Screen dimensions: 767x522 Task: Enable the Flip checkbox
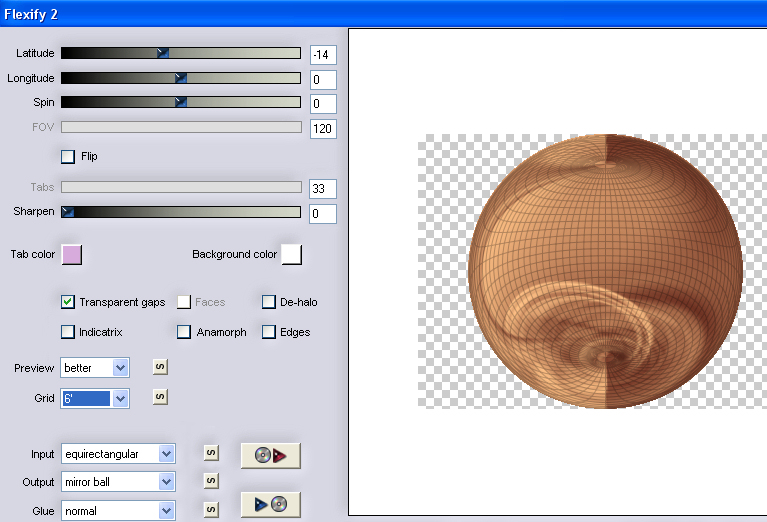[68, 156]
